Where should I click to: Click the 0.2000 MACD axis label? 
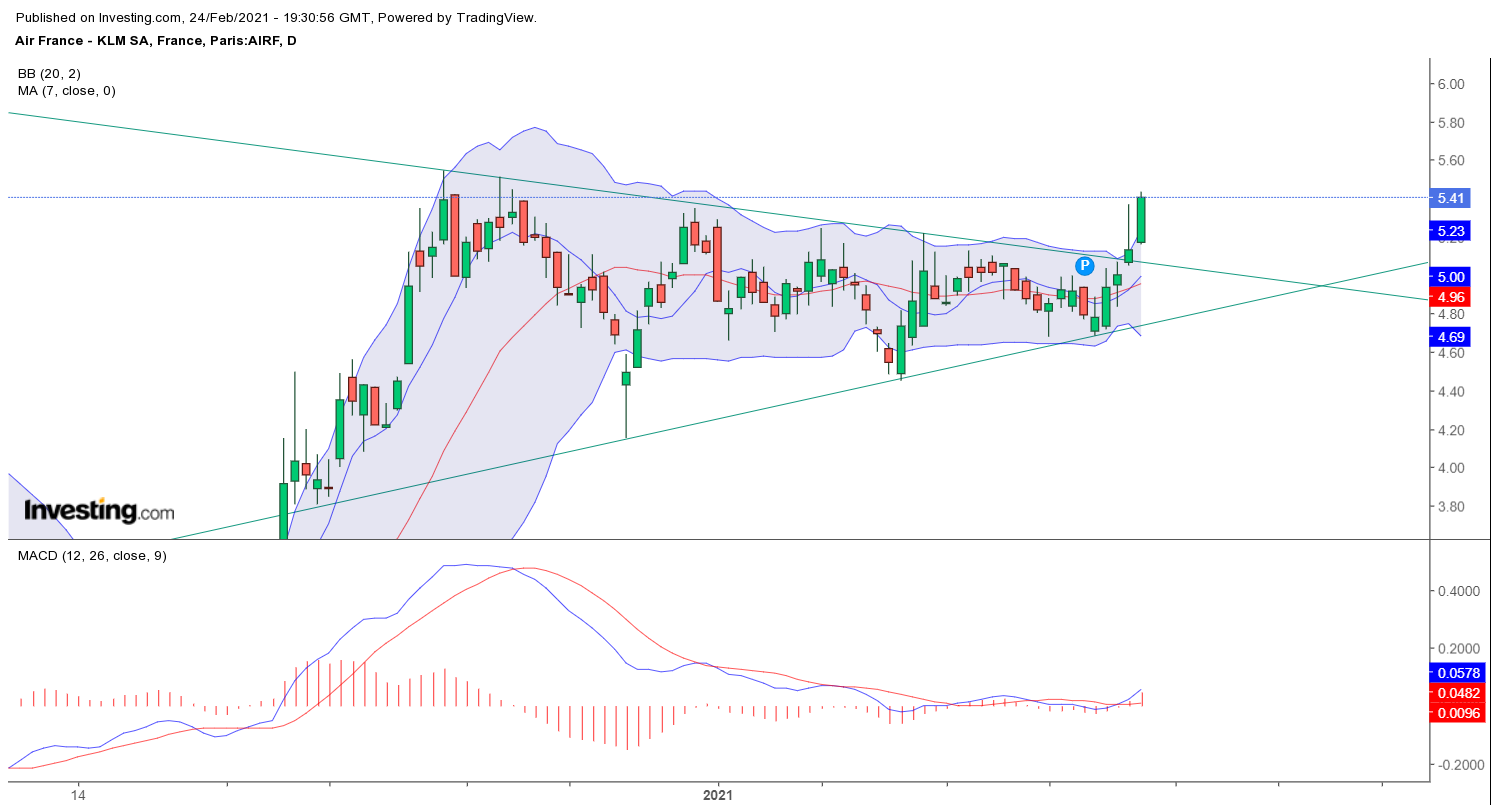[1459, 648]
